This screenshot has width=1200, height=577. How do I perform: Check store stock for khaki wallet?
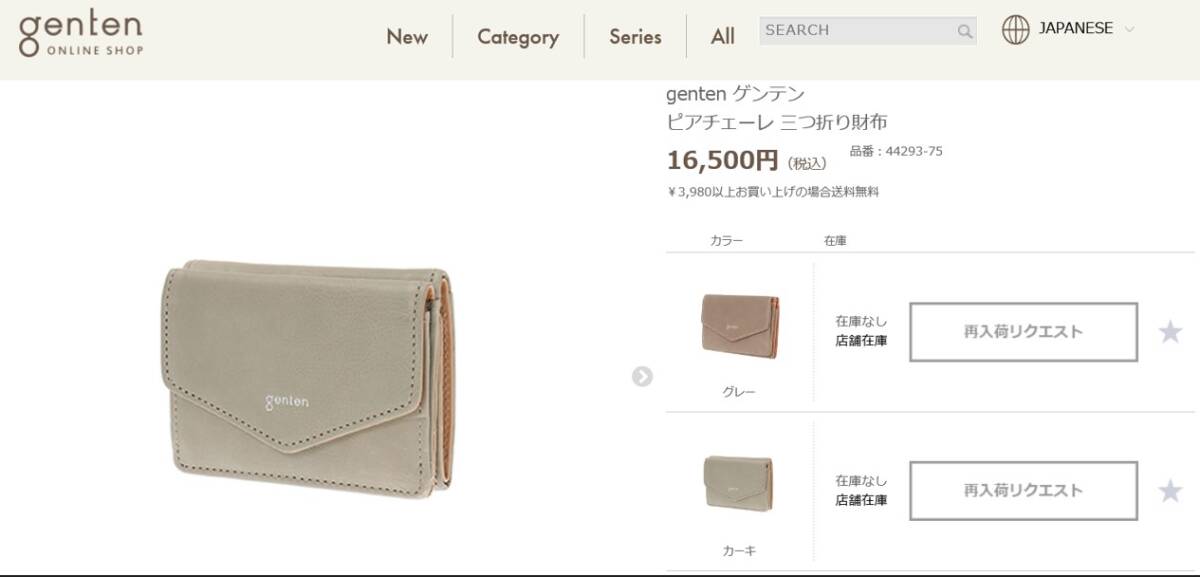tap(861, 500)
